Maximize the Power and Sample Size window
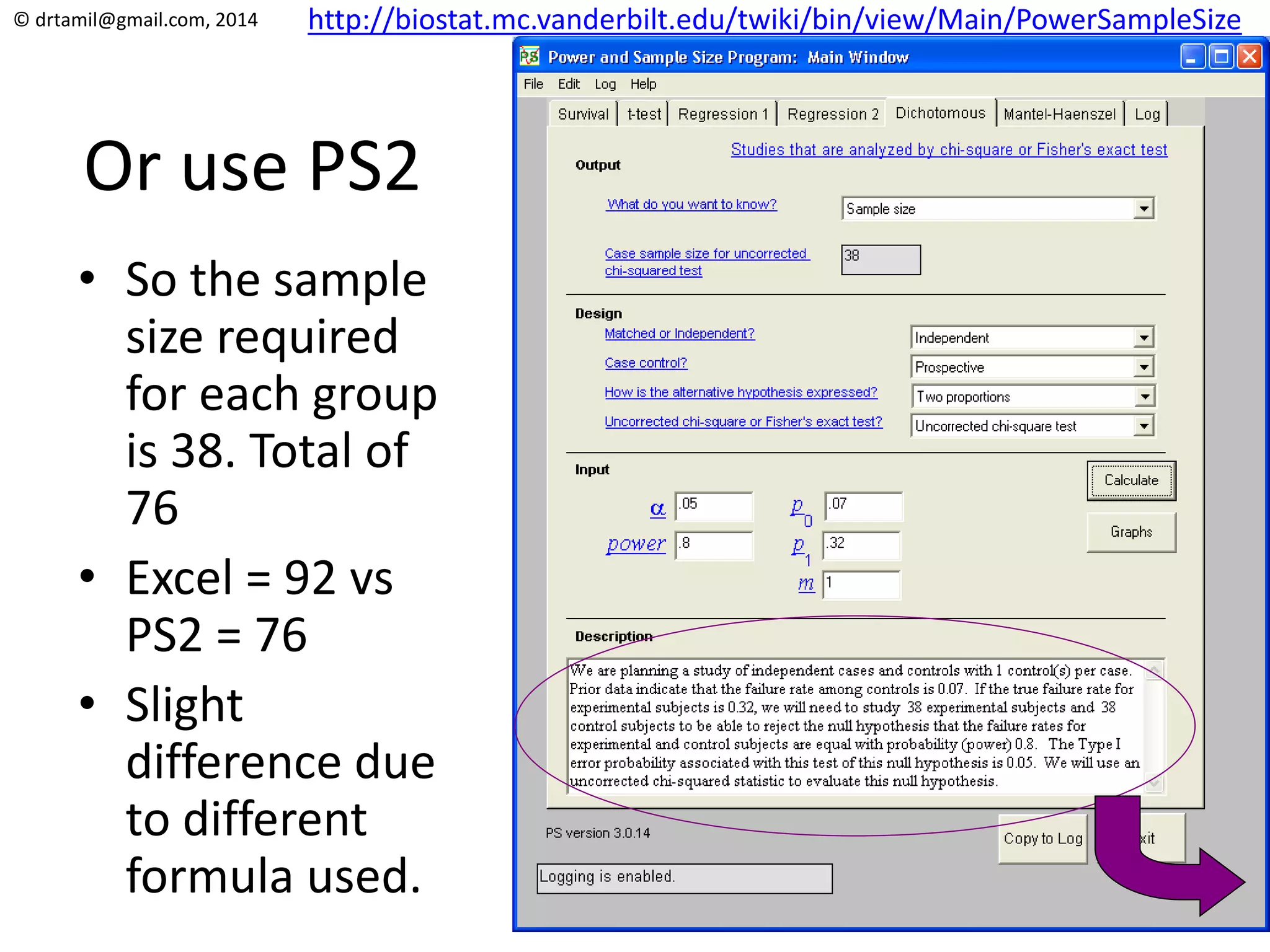Screen dimensions: 1270x952 click(1221, 57)
